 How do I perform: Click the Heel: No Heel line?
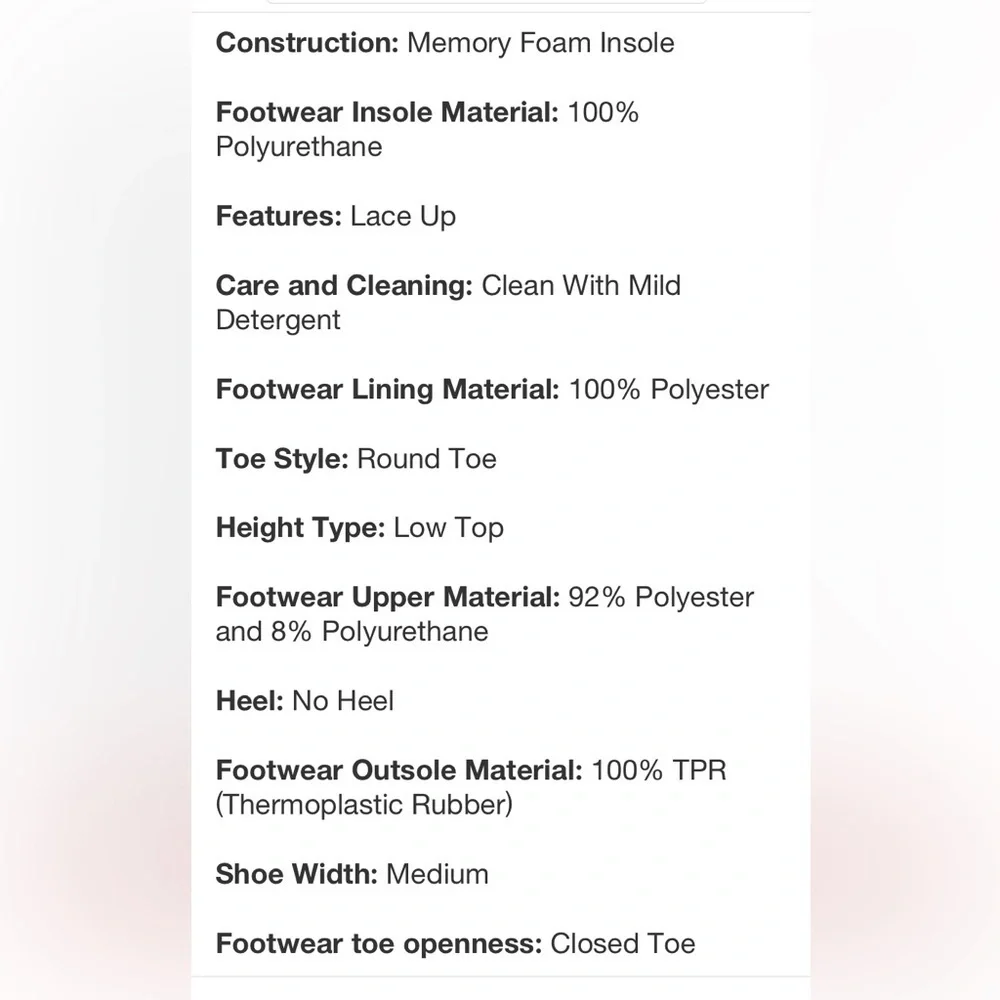(305, 702)
